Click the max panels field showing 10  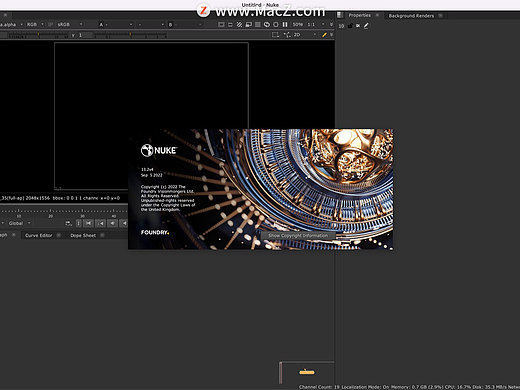341,26
